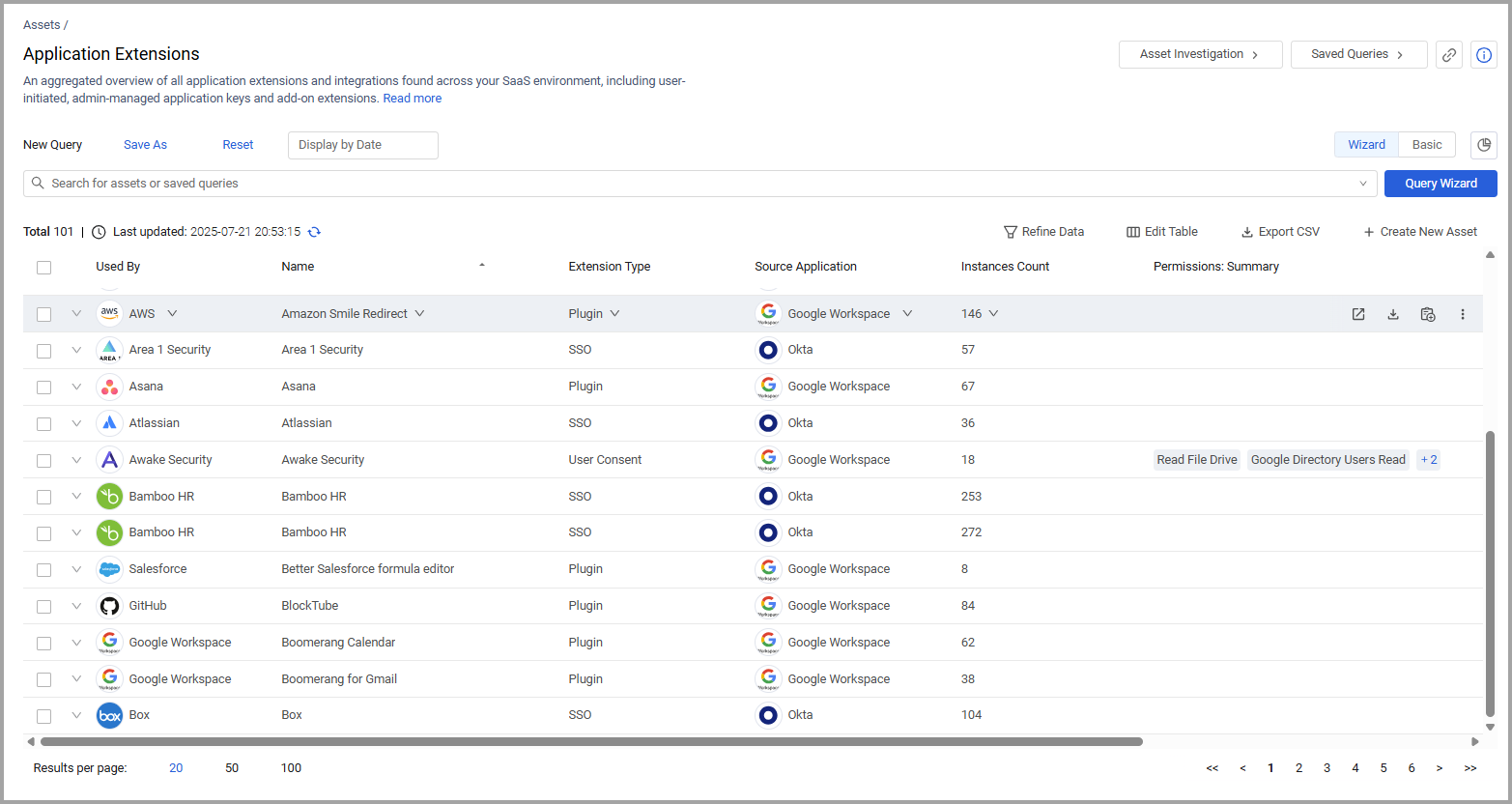Click the Save As link
The height and width of the screenshot is (804, 1512).
[146, 145]
